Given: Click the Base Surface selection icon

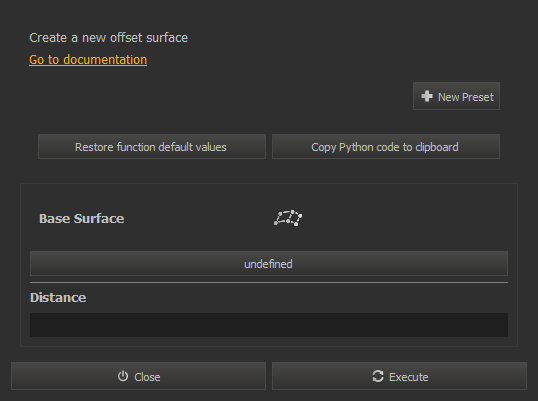Looking at the screenshot, I should tap(288, 218).
